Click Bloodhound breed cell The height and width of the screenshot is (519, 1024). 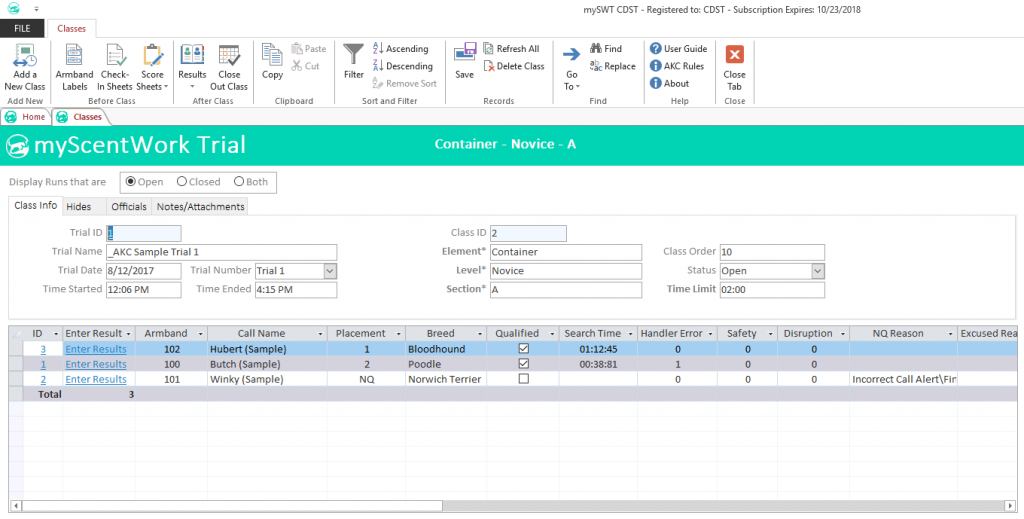click(x=446, y=349)
